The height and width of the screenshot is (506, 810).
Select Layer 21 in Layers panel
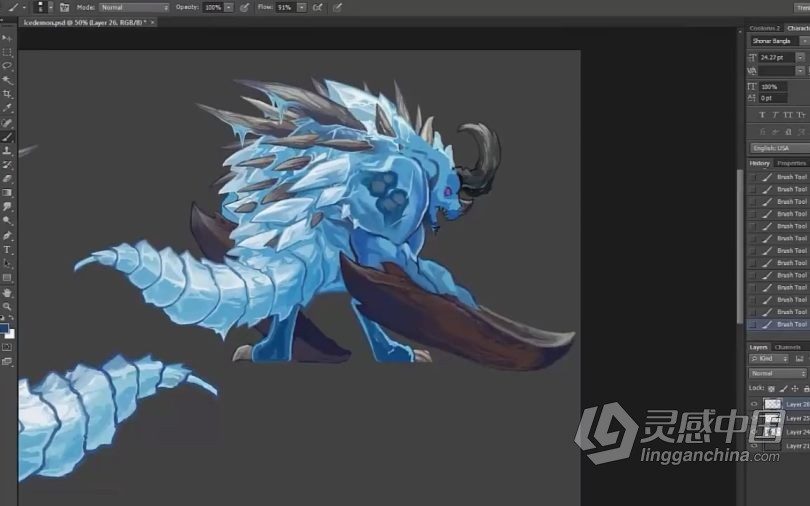point(780,446)
